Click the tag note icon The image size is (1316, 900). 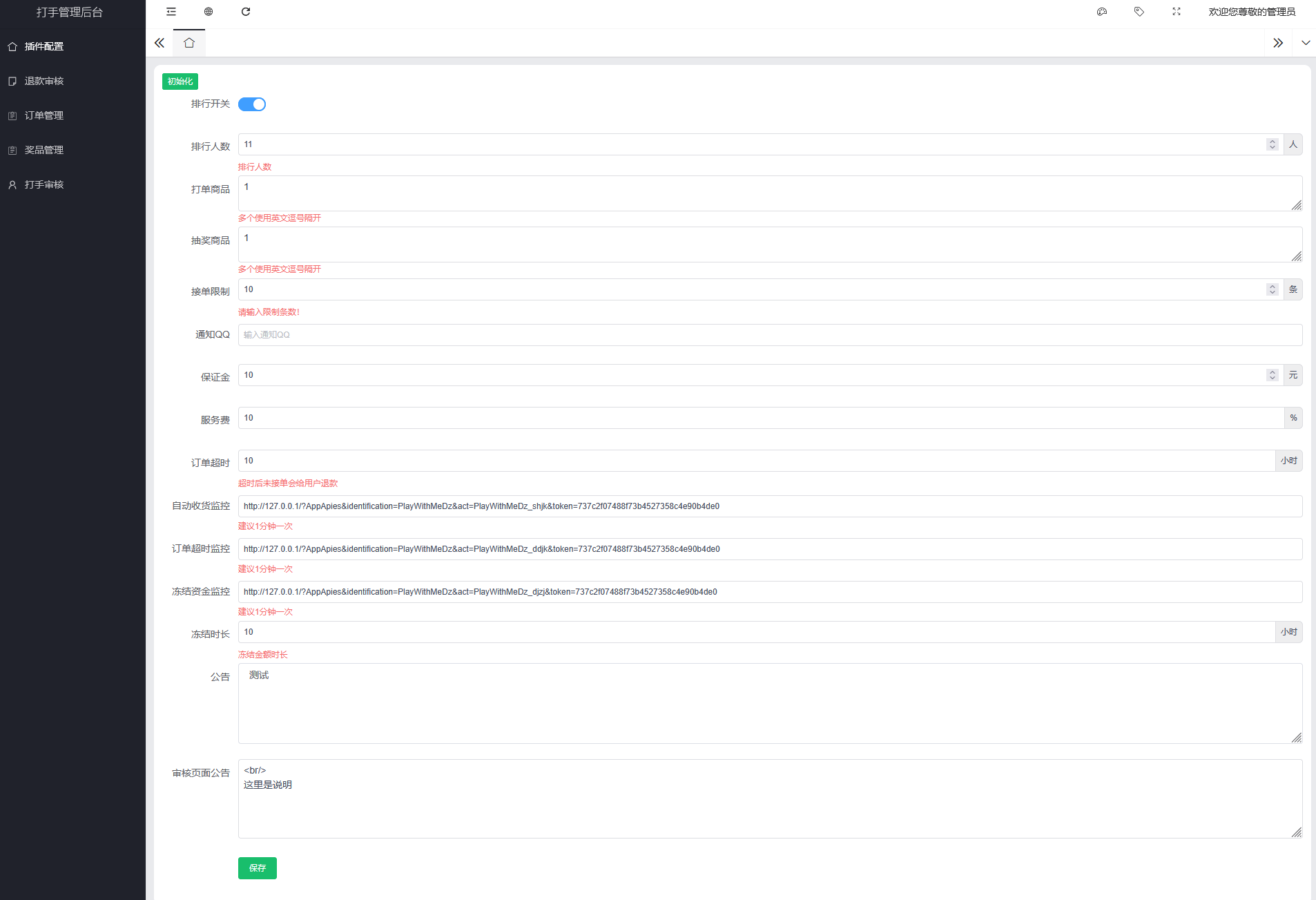(1139, 12)
